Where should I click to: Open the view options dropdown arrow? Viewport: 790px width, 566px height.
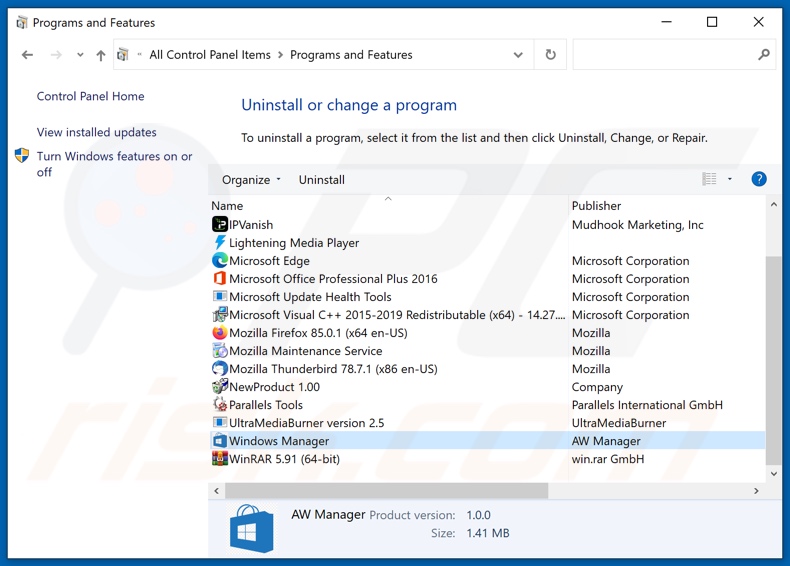pos(730,179)
